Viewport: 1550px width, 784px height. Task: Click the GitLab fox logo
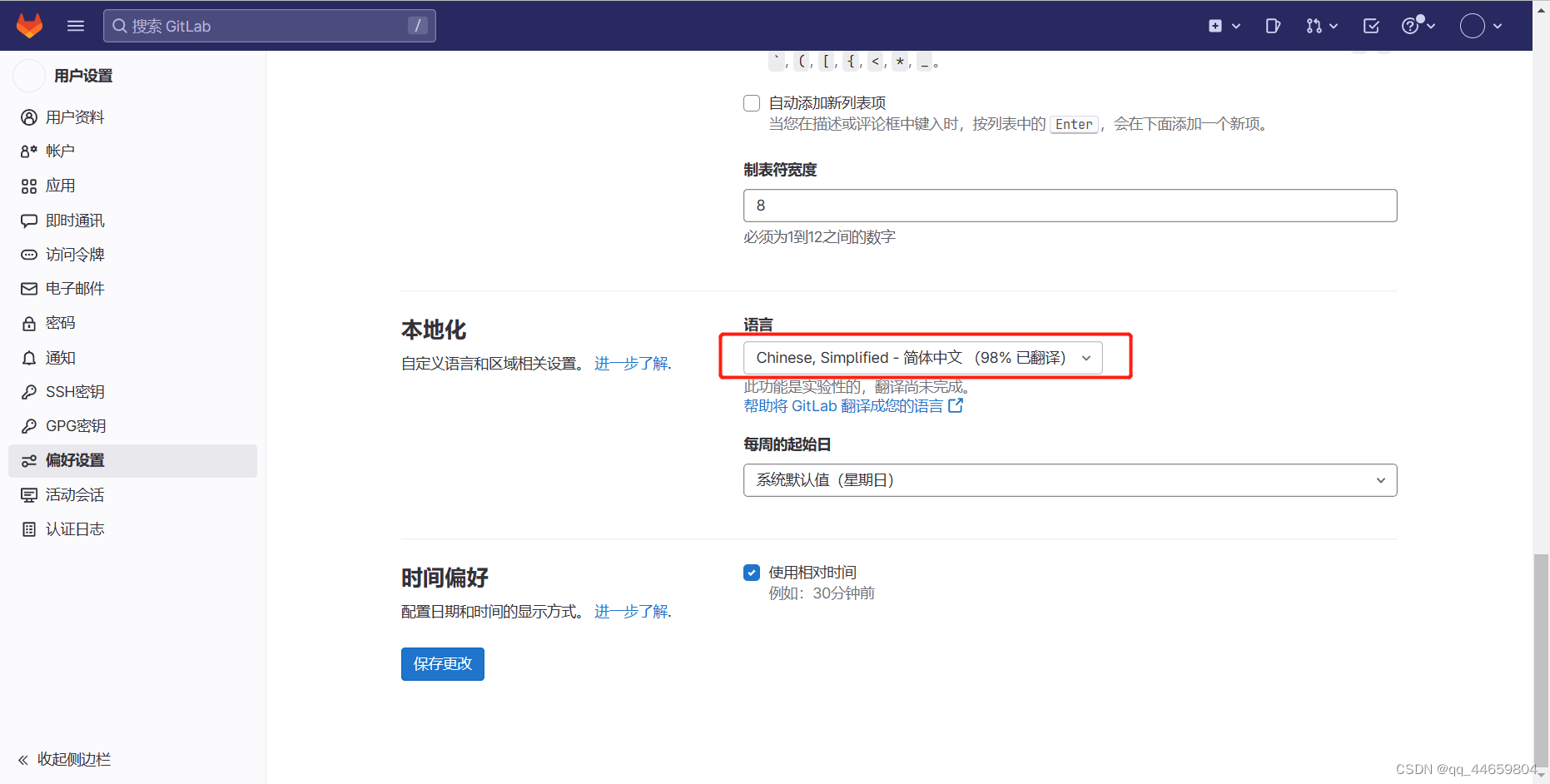[x=30, y=26]
